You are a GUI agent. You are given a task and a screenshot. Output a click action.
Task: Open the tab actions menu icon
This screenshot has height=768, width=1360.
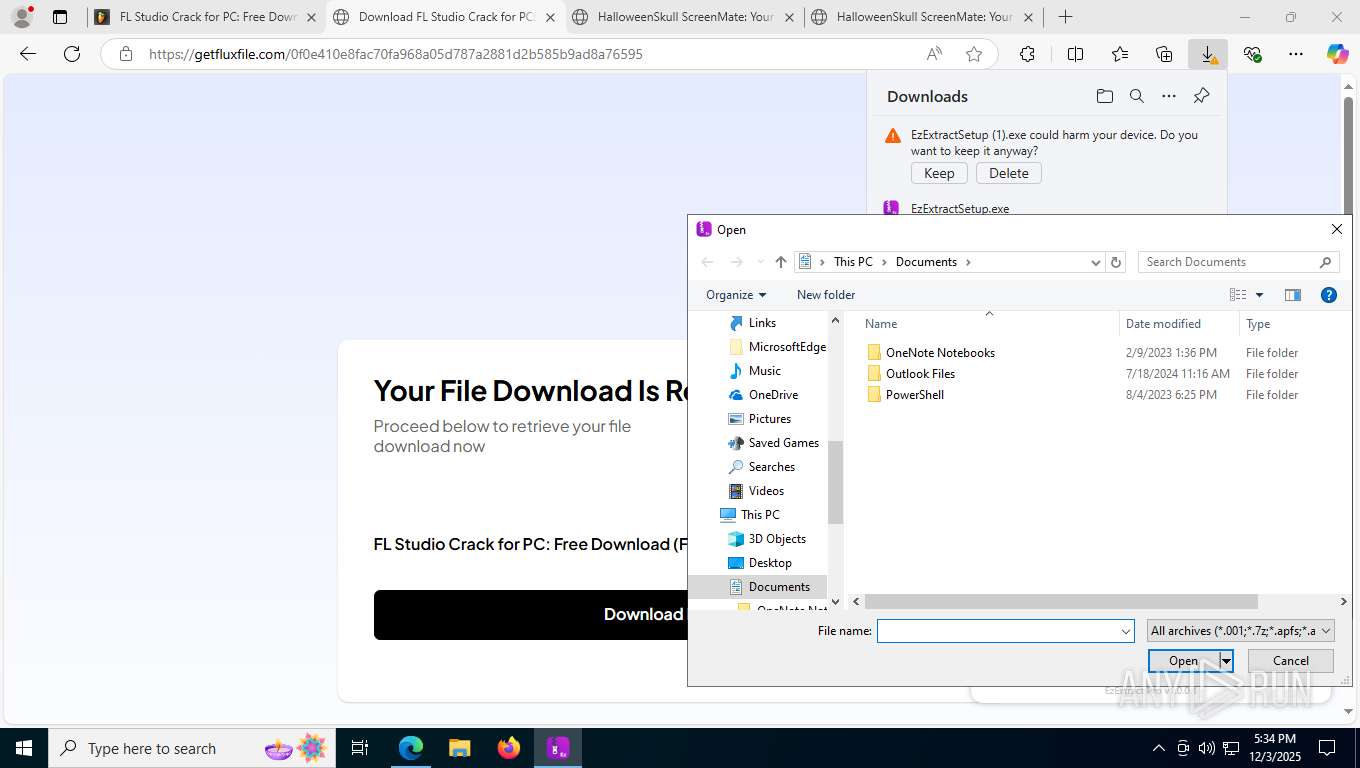(x=60, y=17)
